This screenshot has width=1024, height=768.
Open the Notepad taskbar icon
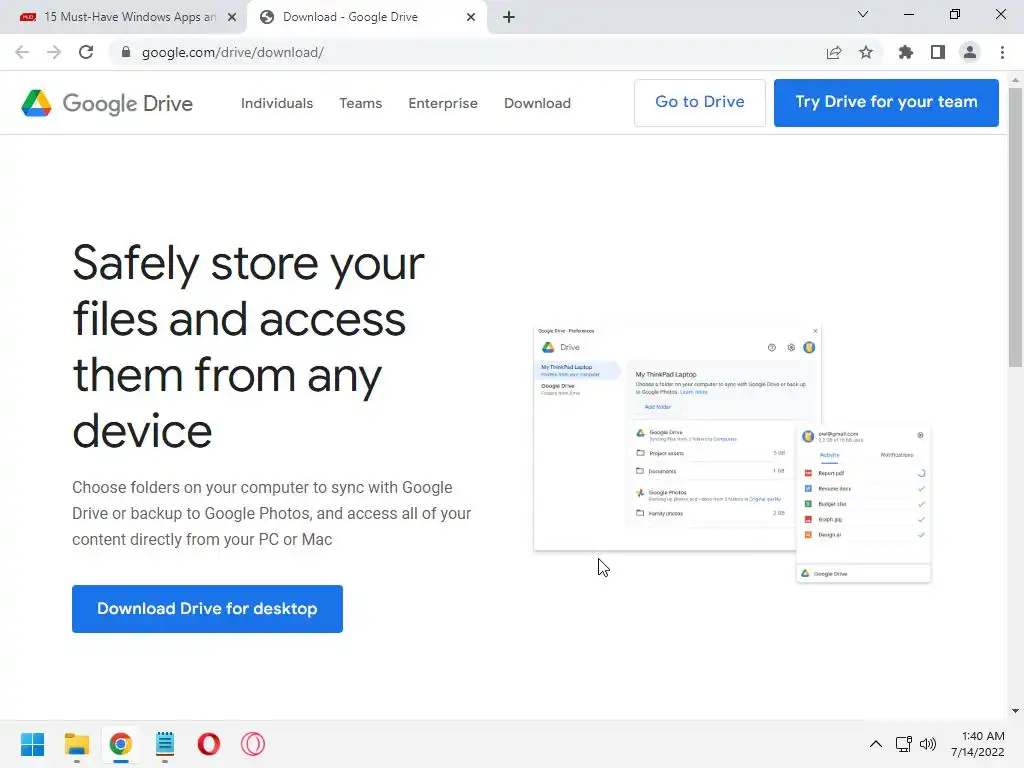165,744
